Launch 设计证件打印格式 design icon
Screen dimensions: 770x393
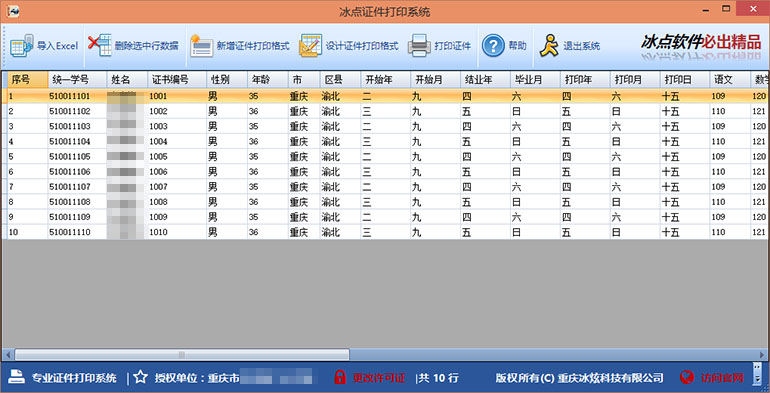click(x=311, y=46)
